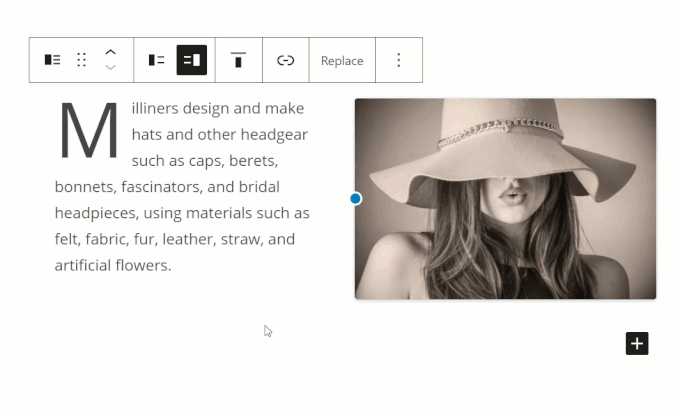Click the word 'Milliners' first line text
Screen dimensions: 680x415
click(x=155, y=108)
